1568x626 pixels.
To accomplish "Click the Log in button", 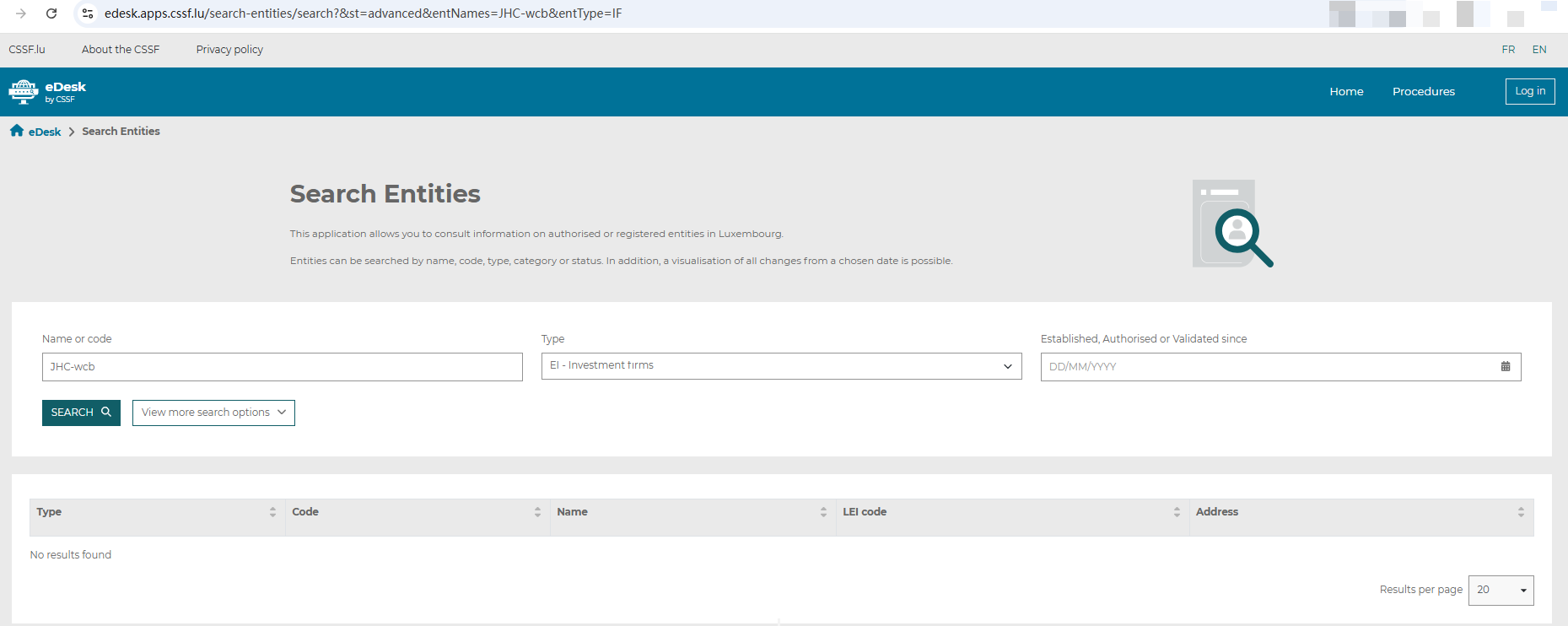I will point(1530,91).
